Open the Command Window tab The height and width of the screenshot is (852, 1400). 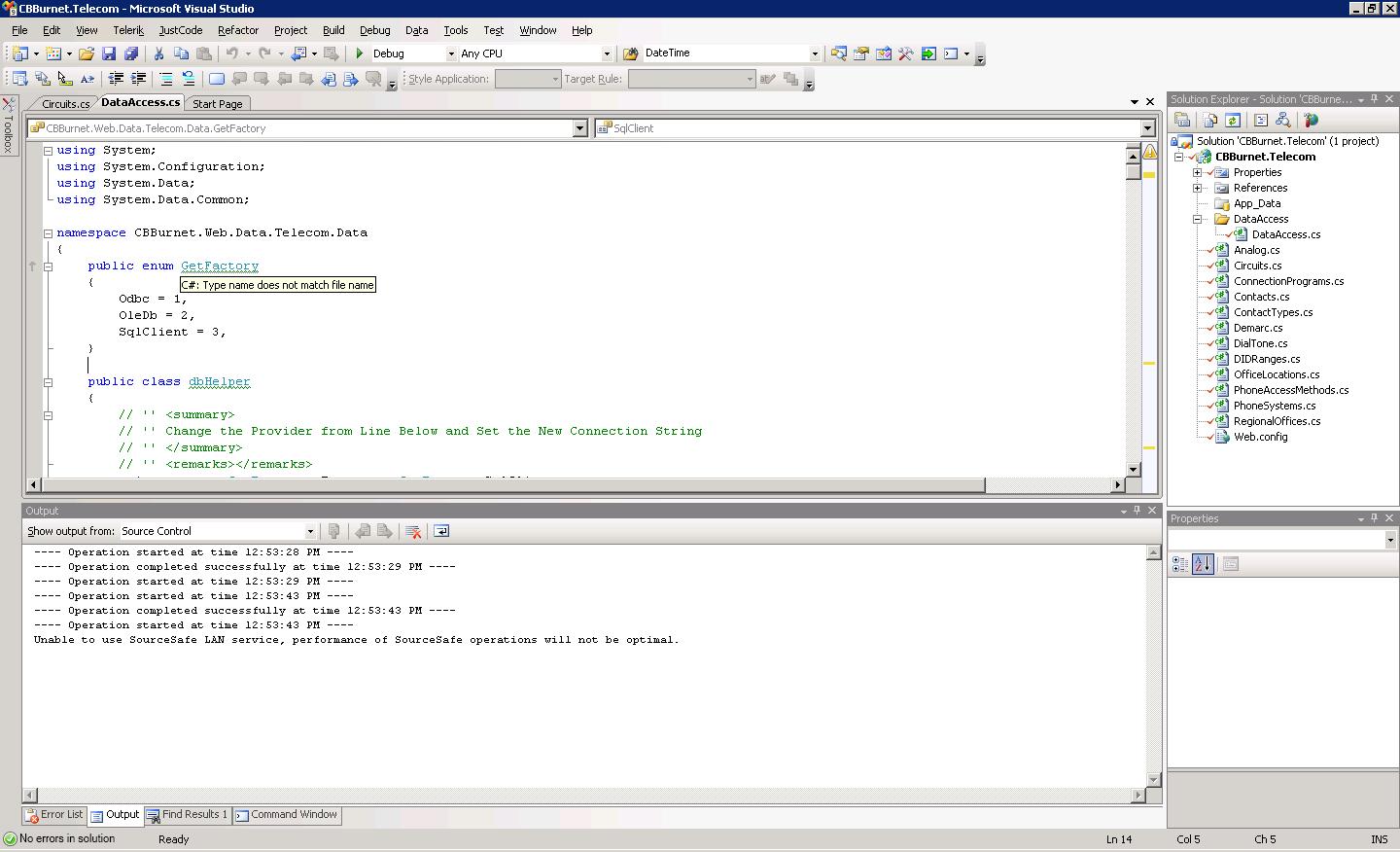[x=287, y=815]
